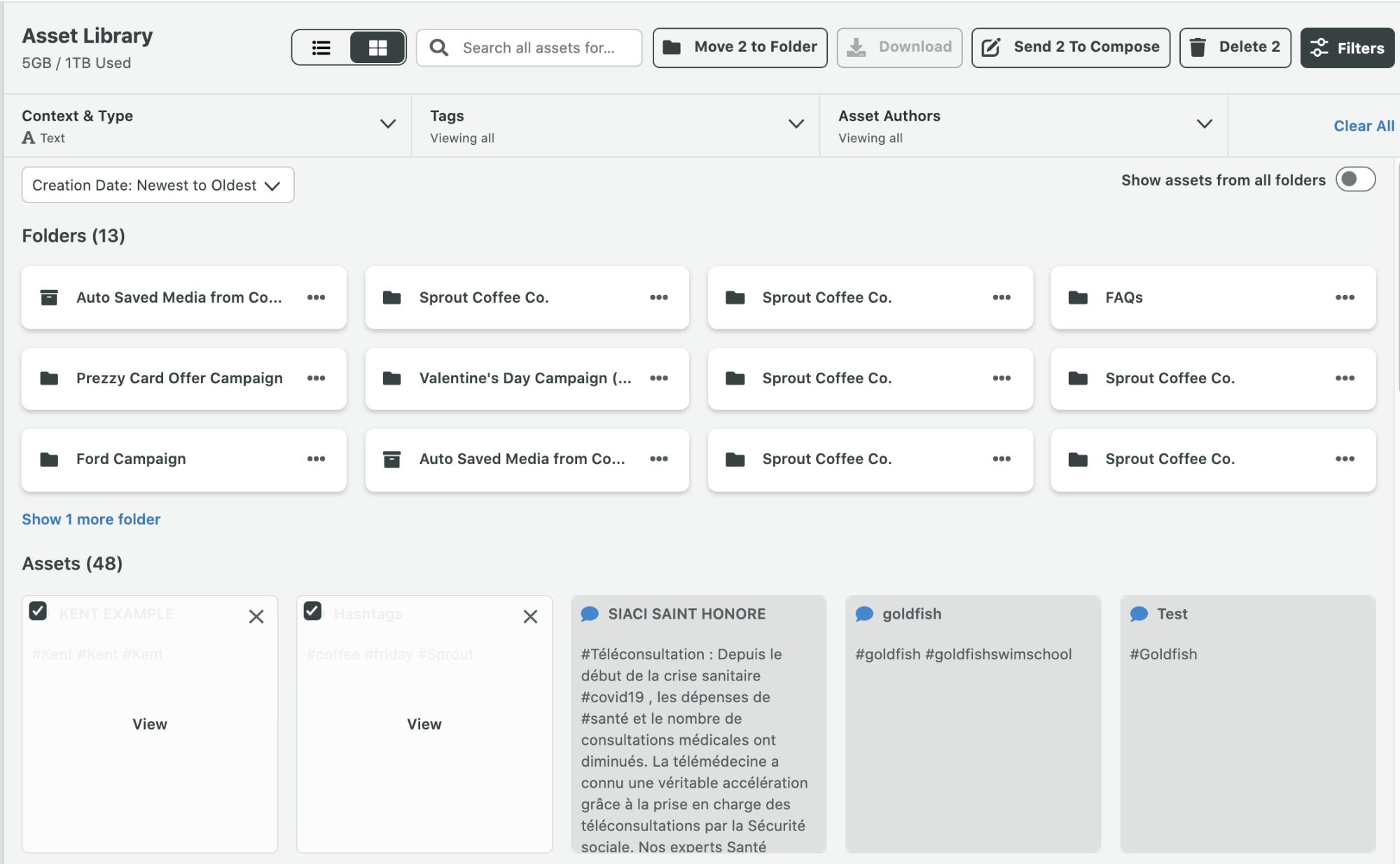1400x864 pixels.
Task: Open options menu for FAQs folder
Action: 1345,297
